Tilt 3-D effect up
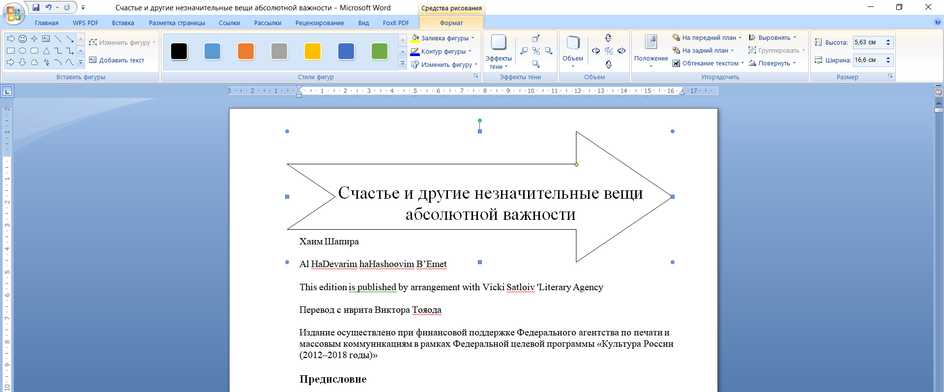 (609, 38)
